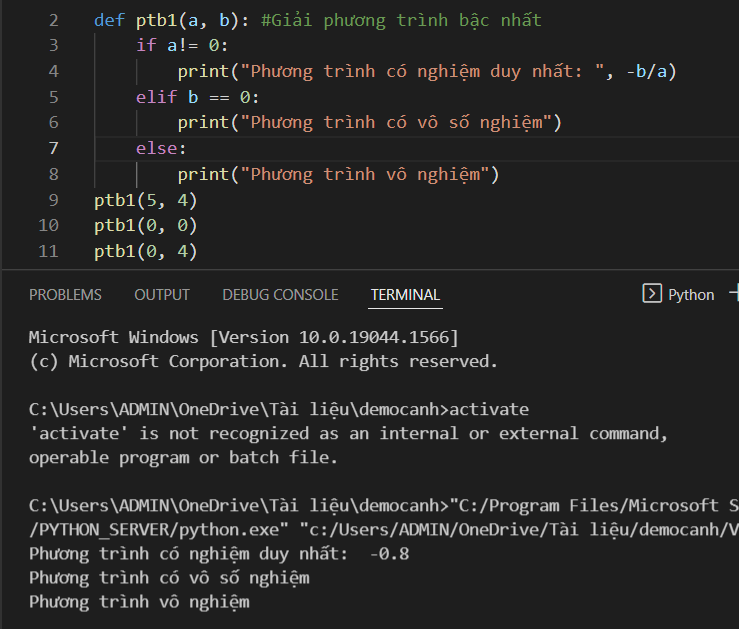739x629 pixels.
Task: Click the def ptb1(a, b) function definition
Action: click(x=172, y=20)
